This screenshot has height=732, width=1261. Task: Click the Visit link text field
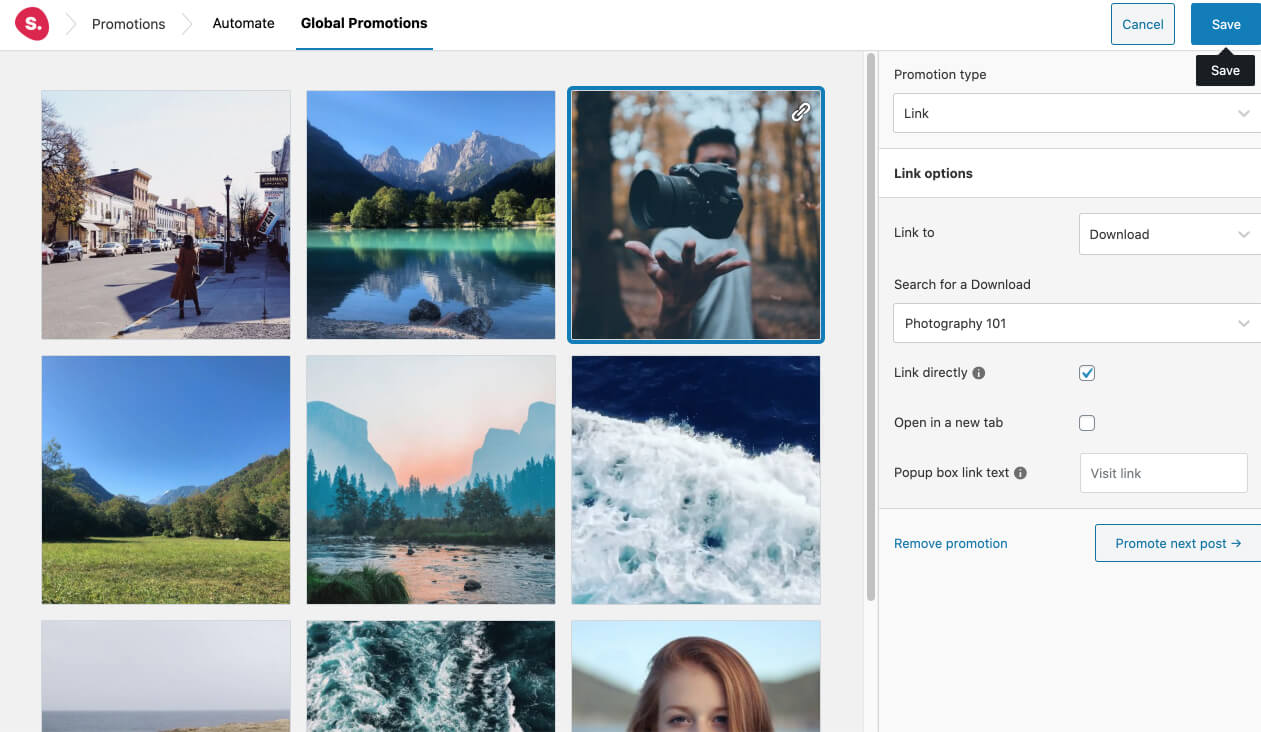tap(1163, 473)
